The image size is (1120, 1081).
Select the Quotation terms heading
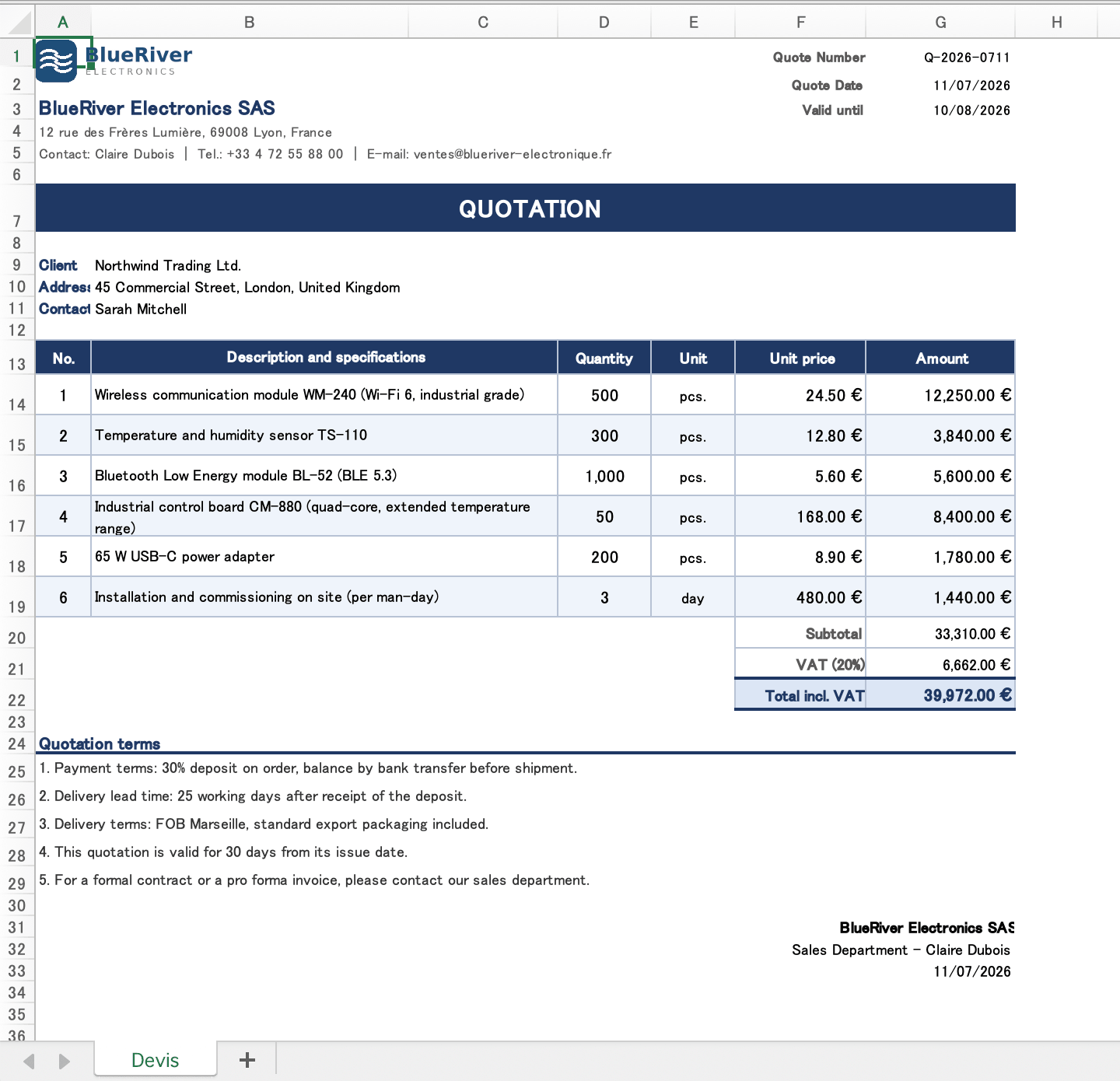click(100, 744)
